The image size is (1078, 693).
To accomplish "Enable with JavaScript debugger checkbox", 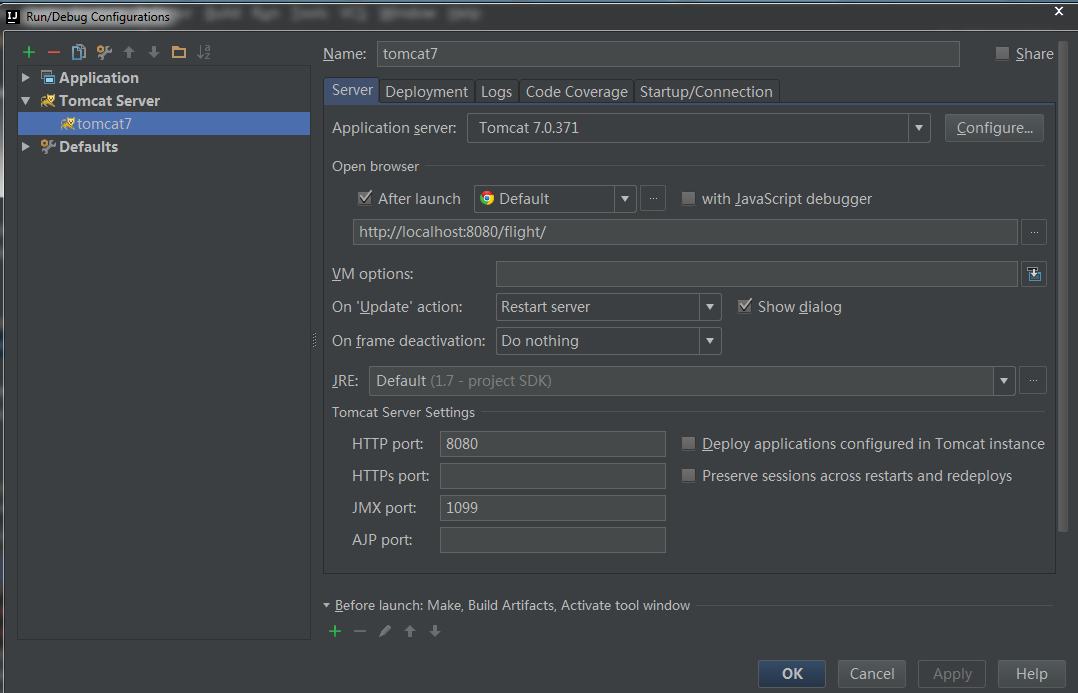I will 688,199.
